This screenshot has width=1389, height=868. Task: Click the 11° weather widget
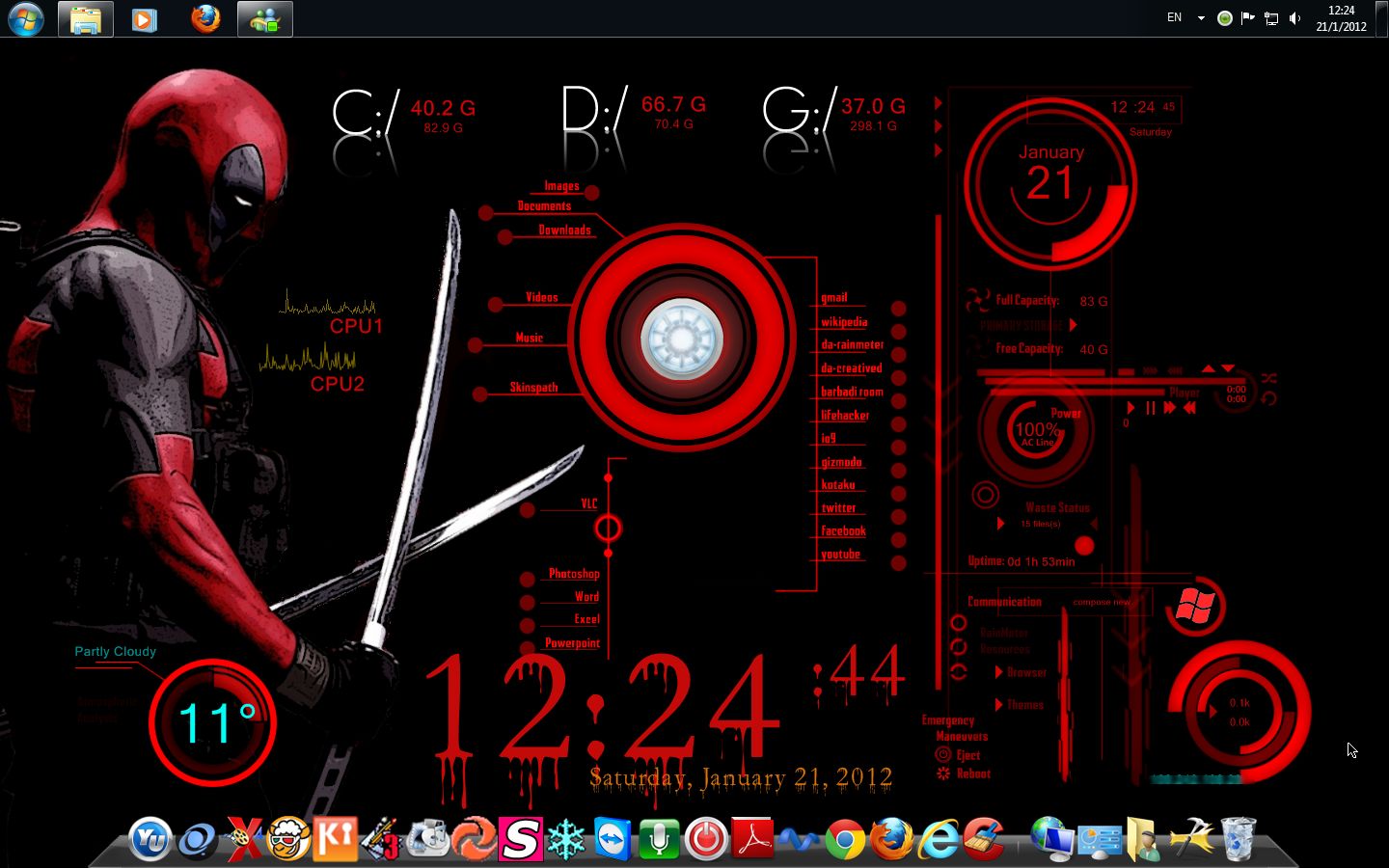pos(213,721)
